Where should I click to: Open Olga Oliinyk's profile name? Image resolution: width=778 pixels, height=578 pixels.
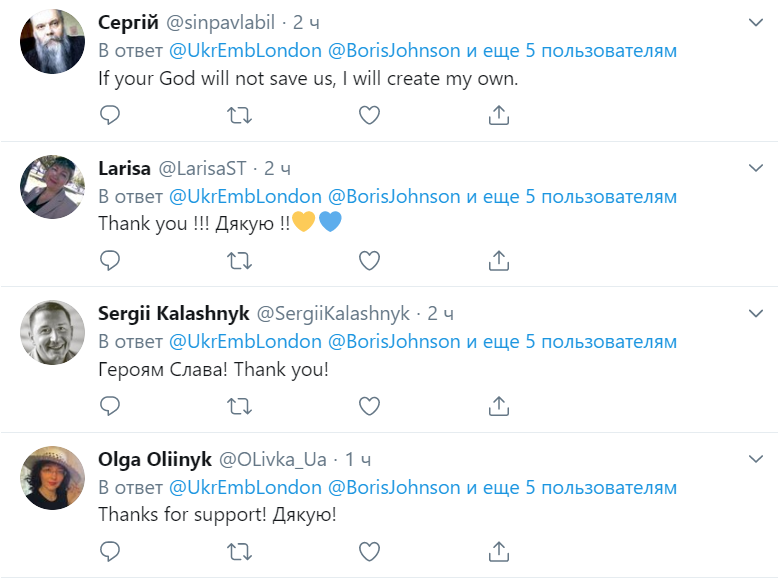[x=155, y=460]
